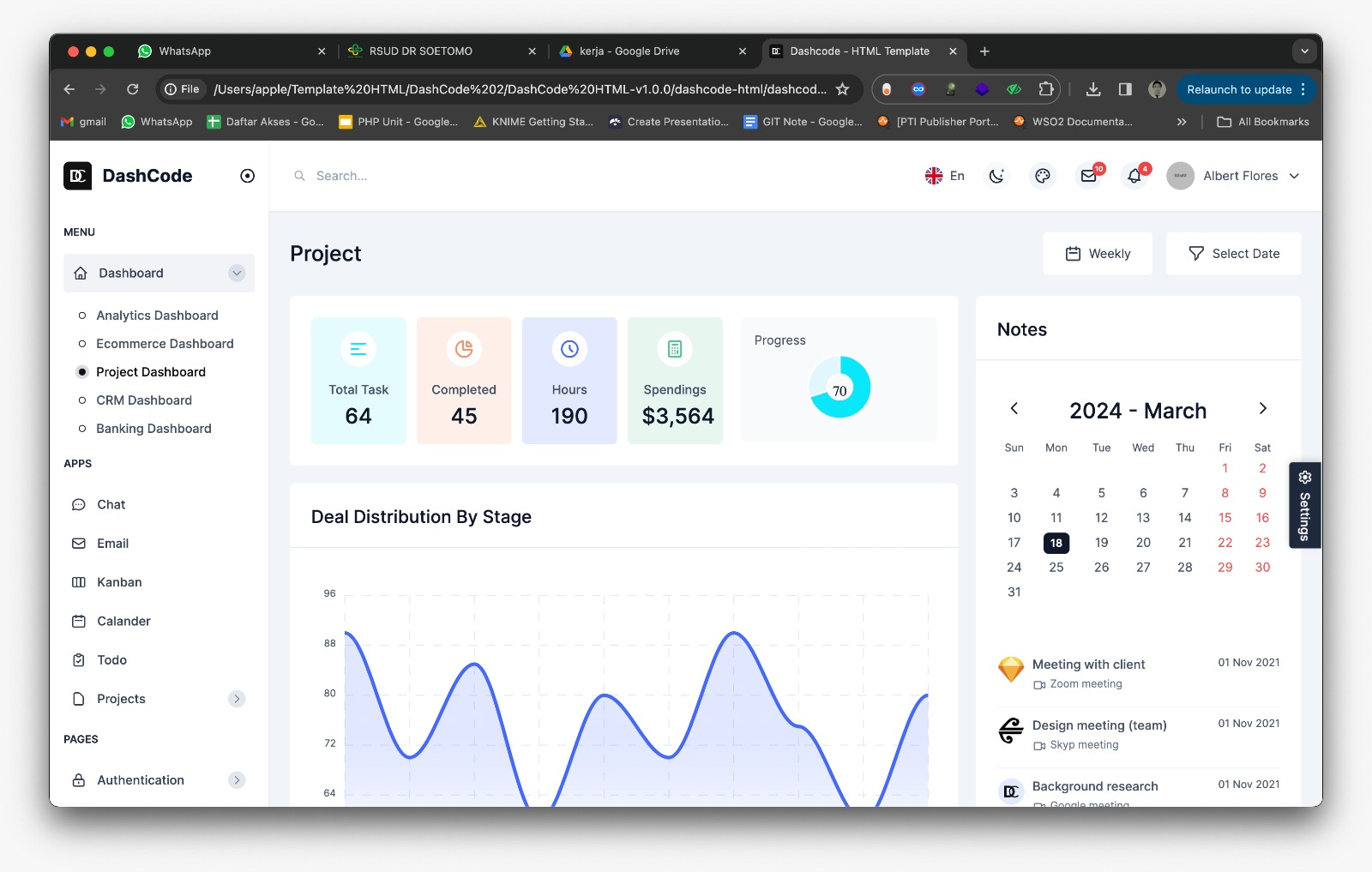Click the Kanban board icon
This screenshot has height=872, width=1372.
(79, 582)
